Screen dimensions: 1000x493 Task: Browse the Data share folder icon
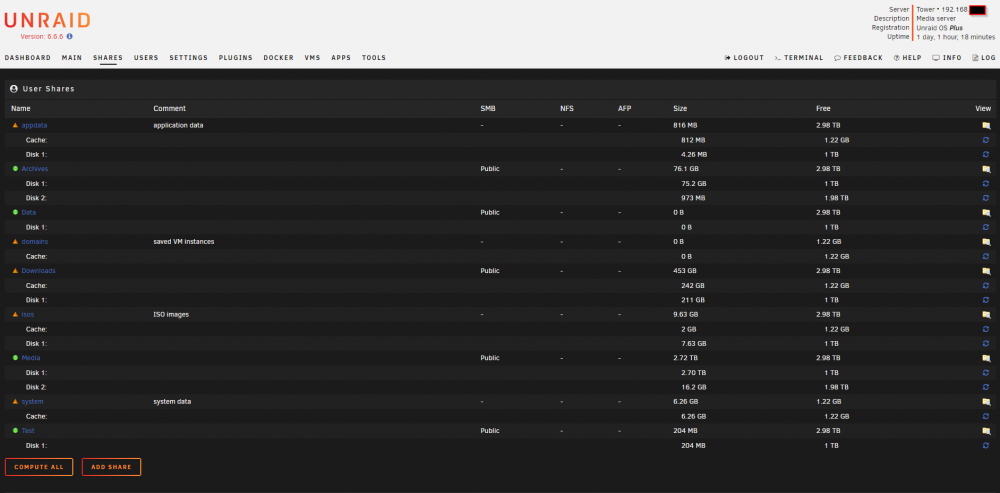(986, 212)
